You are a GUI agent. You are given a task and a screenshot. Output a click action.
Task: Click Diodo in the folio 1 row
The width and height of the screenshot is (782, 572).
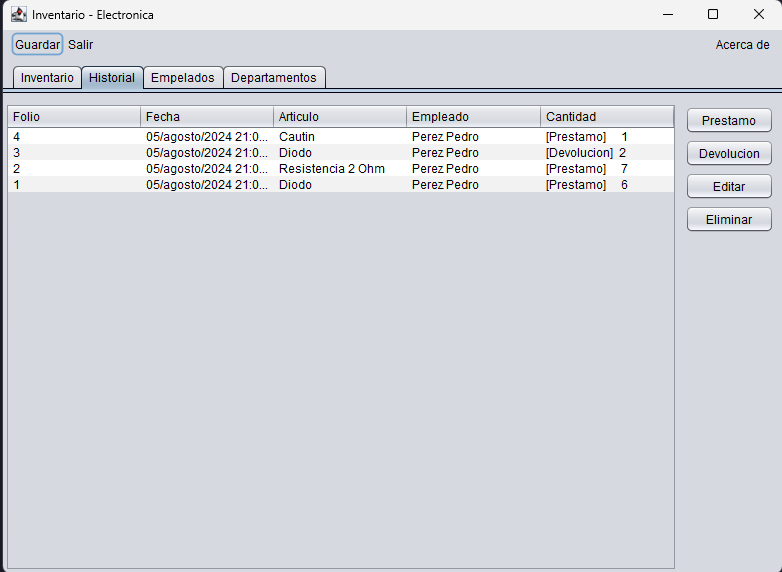340,185
